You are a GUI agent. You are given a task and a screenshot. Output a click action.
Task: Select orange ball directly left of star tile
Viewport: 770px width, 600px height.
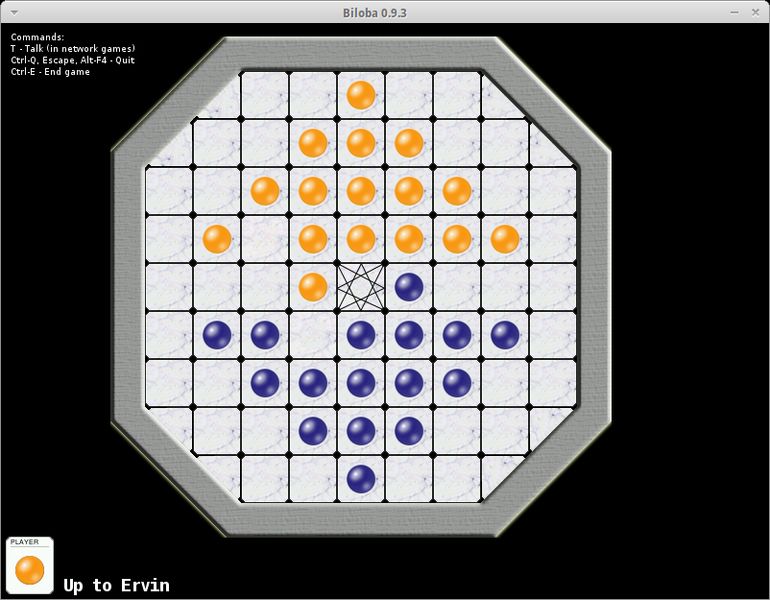[313, 287]
